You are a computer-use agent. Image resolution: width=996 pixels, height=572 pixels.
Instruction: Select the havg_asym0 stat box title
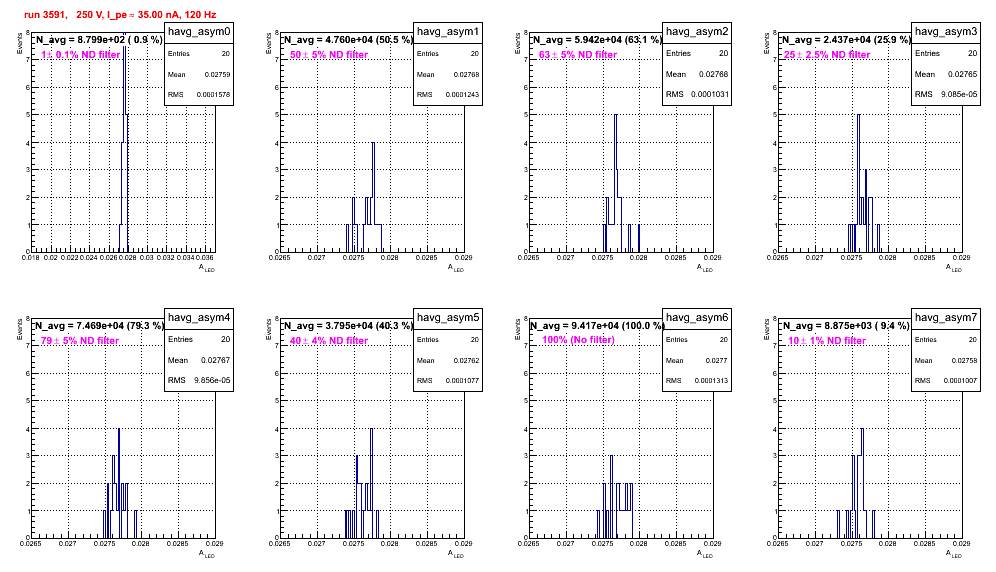(199, 31)
